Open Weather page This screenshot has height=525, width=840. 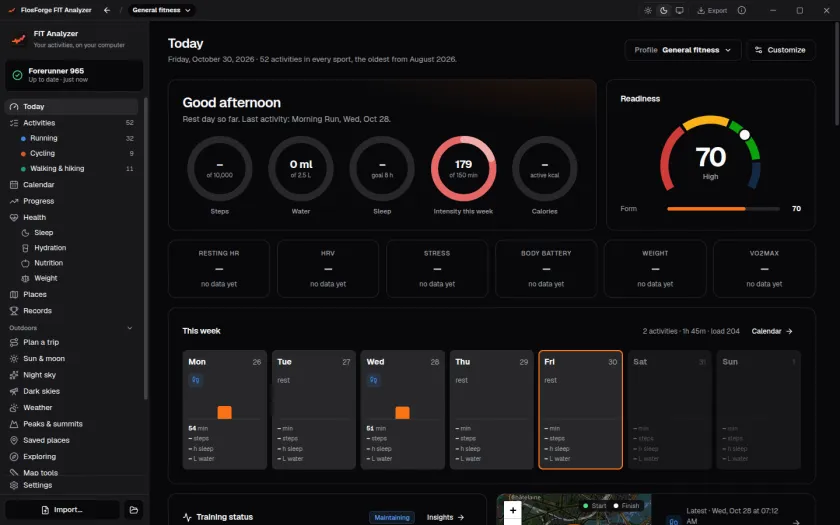[71, 408]
